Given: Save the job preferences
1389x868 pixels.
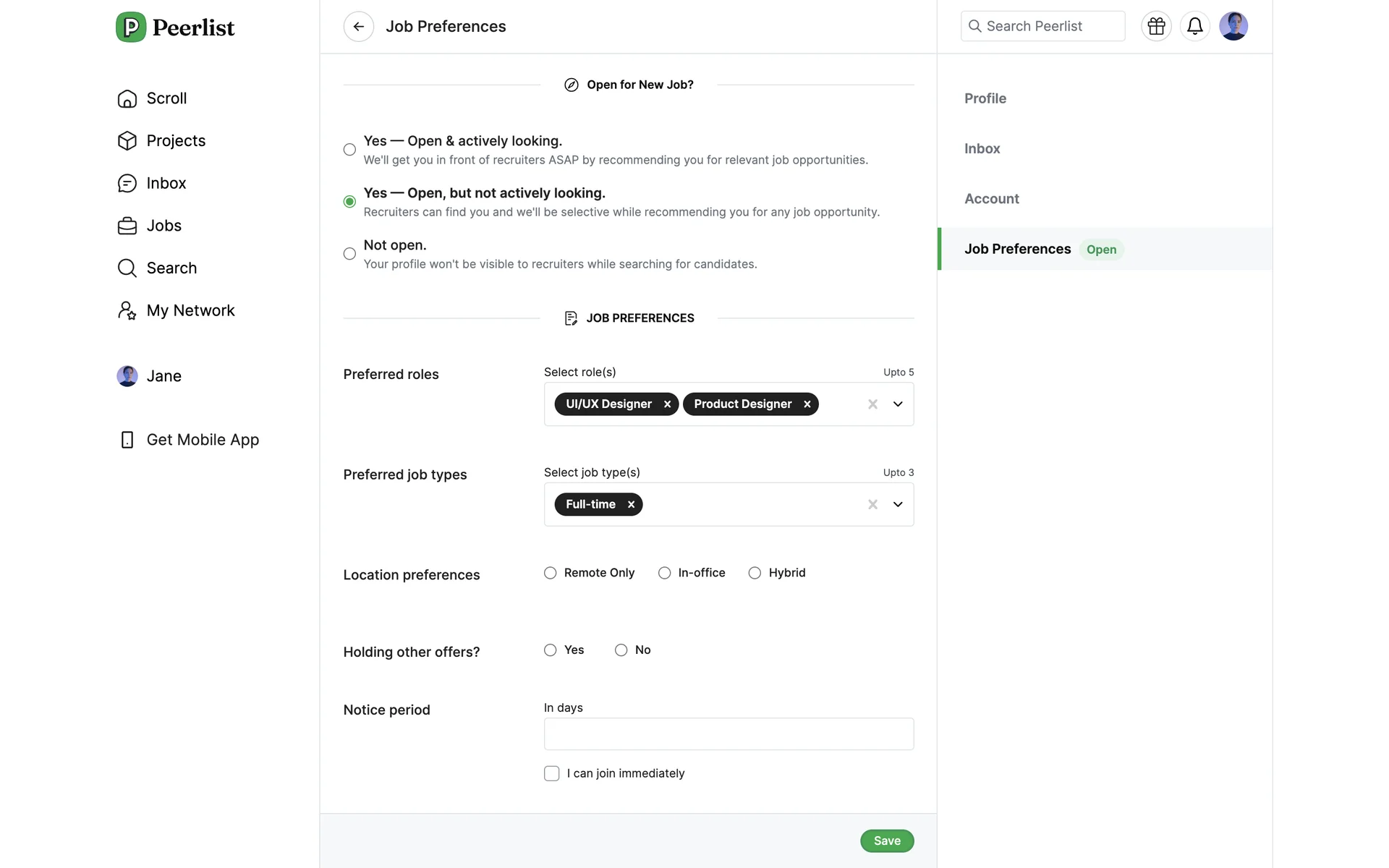Looking at the screenshot, I should [887, 841].
